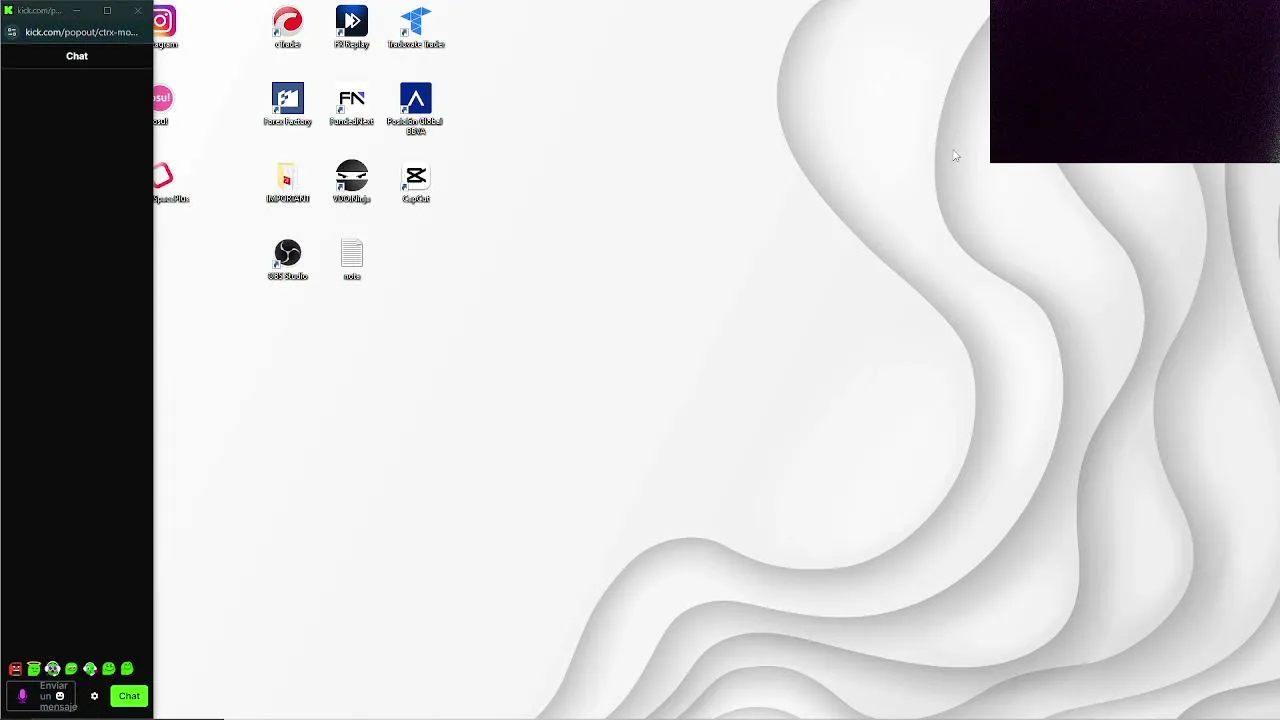Click the Kick favicon in title bar
This screenshot has height=720, width=1280.
[9, 10]
